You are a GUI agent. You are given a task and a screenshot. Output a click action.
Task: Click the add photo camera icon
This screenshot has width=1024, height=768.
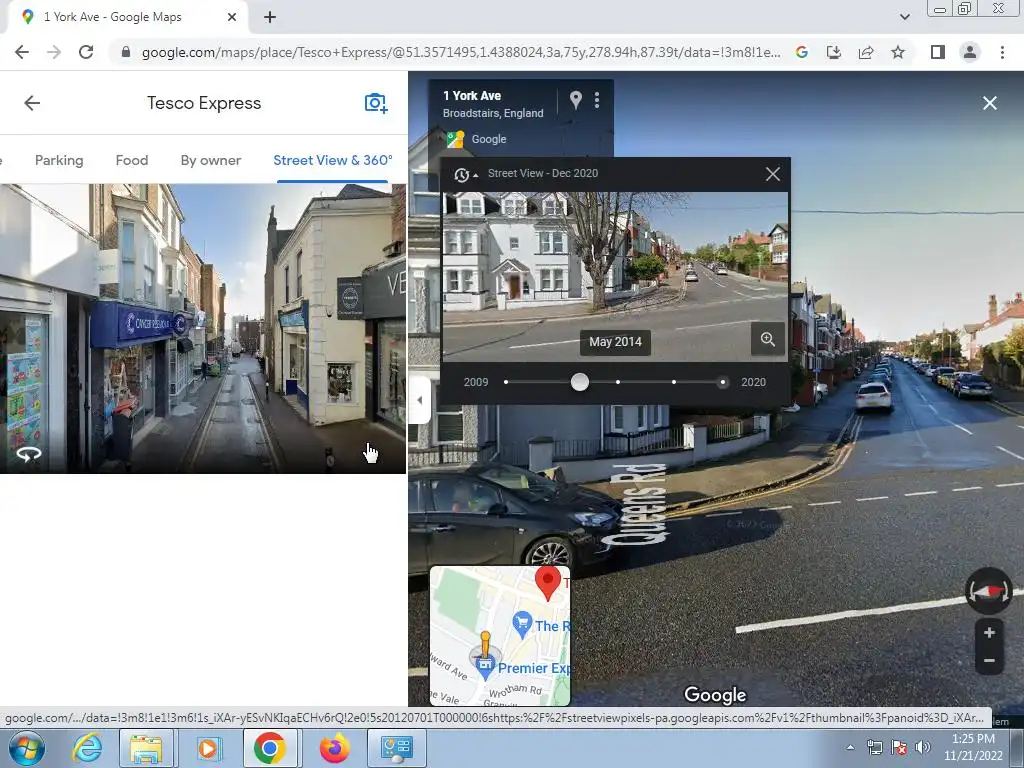click(376, 103)
